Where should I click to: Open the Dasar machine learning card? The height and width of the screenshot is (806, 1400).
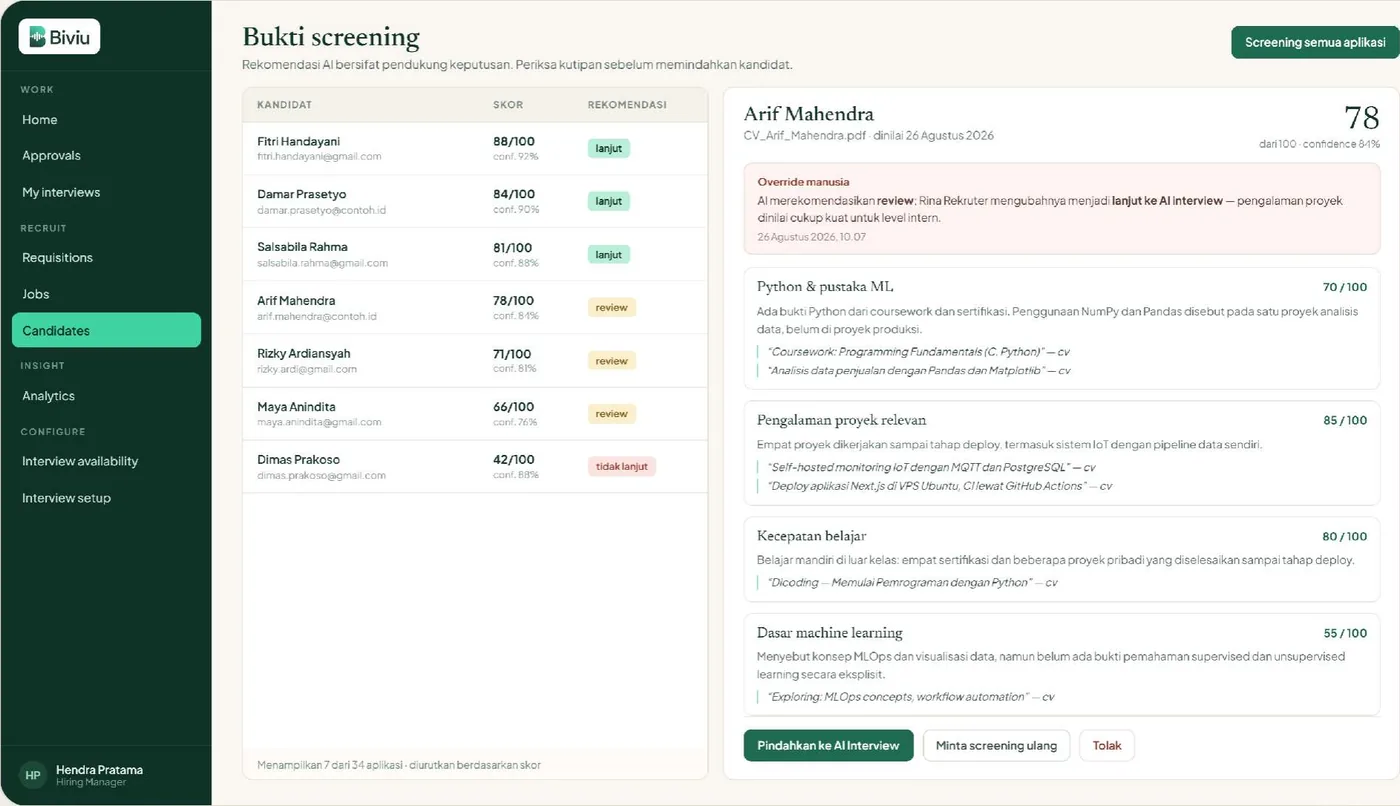pos(1062,666)
